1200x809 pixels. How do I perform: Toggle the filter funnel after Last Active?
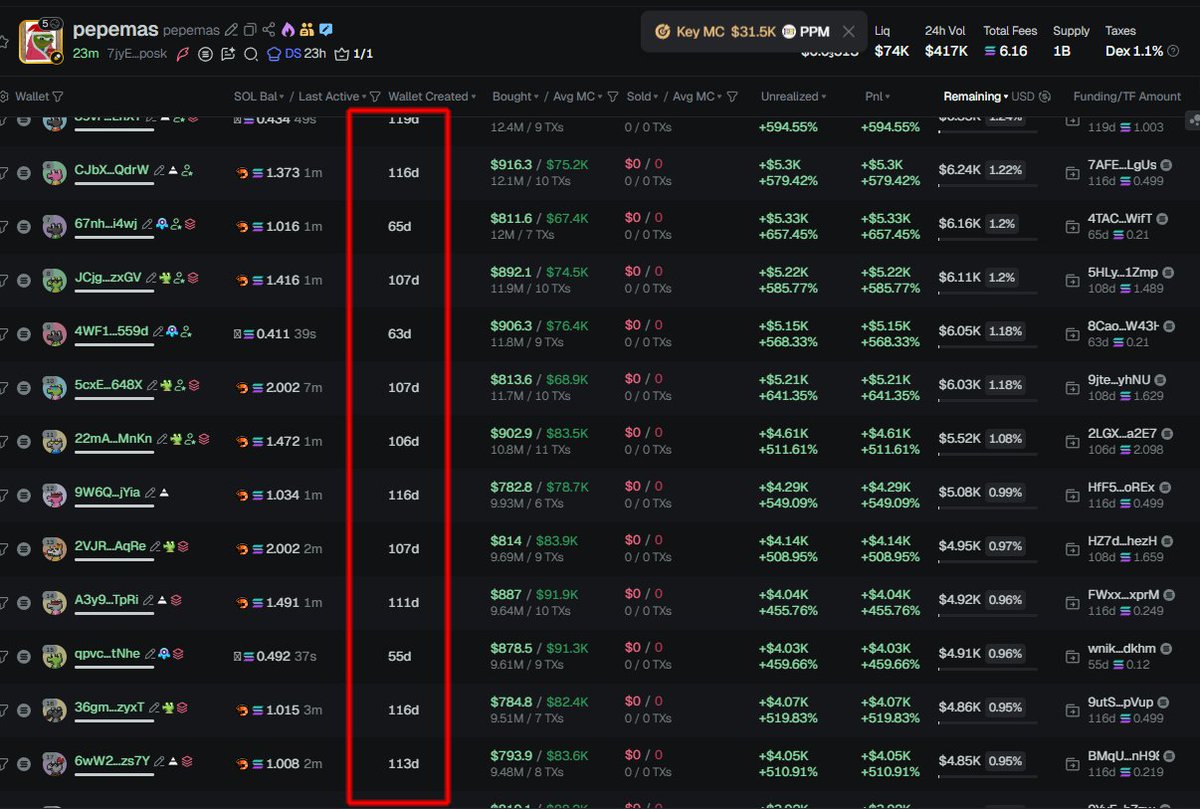pos(375,97)
